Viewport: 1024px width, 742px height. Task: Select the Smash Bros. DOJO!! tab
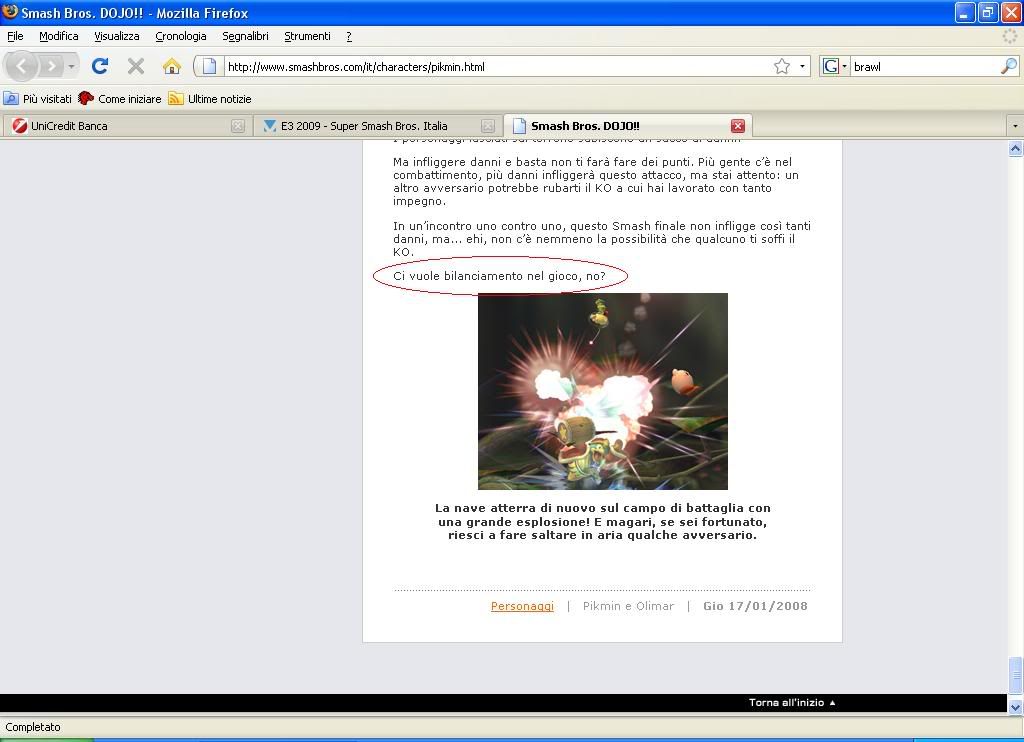[628, 125]
